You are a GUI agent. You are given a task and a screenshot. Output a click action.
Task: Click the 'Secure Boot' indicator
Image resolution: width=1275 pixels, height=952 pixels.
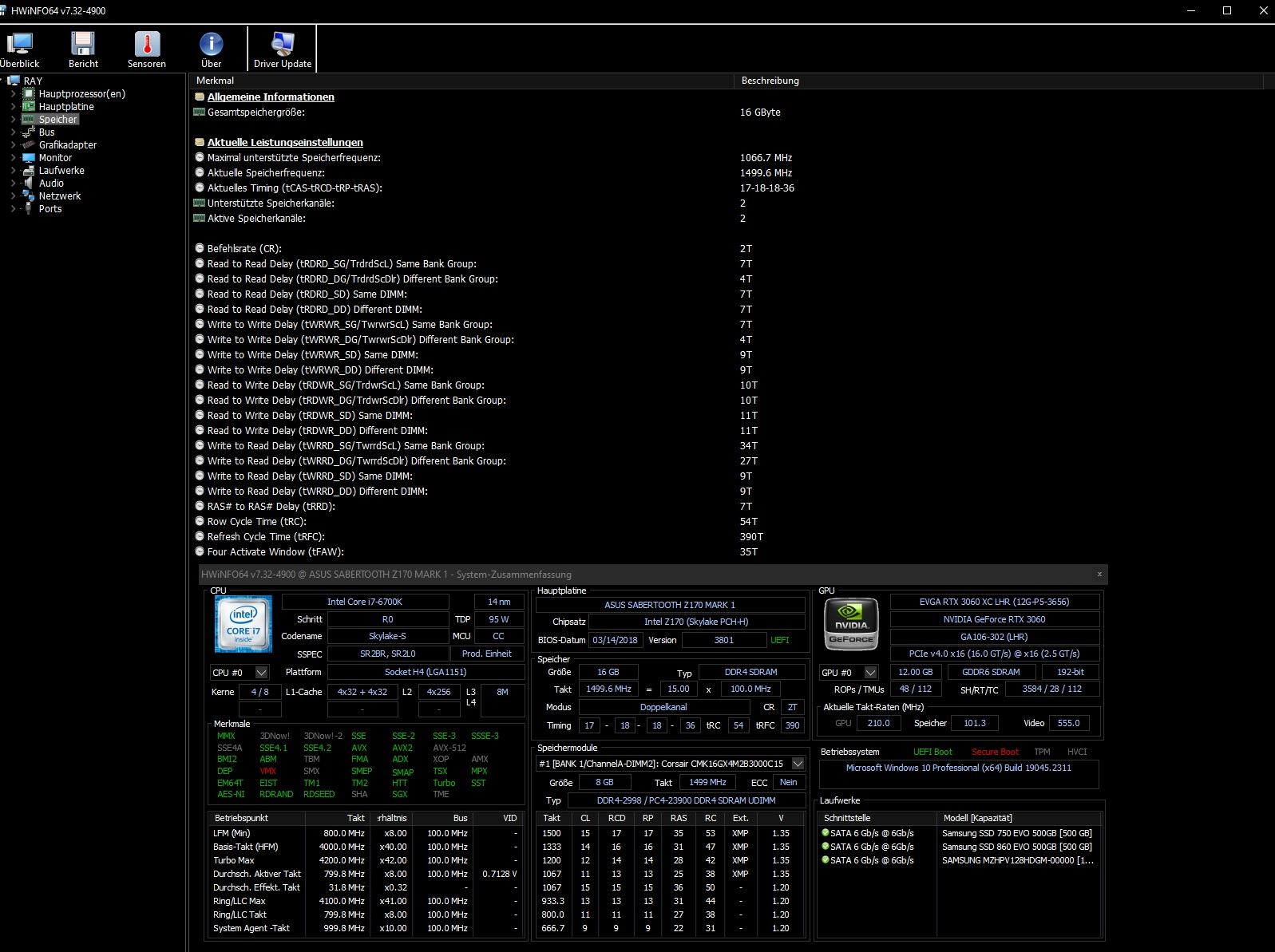pyautogui.click(x=995, y=752)
